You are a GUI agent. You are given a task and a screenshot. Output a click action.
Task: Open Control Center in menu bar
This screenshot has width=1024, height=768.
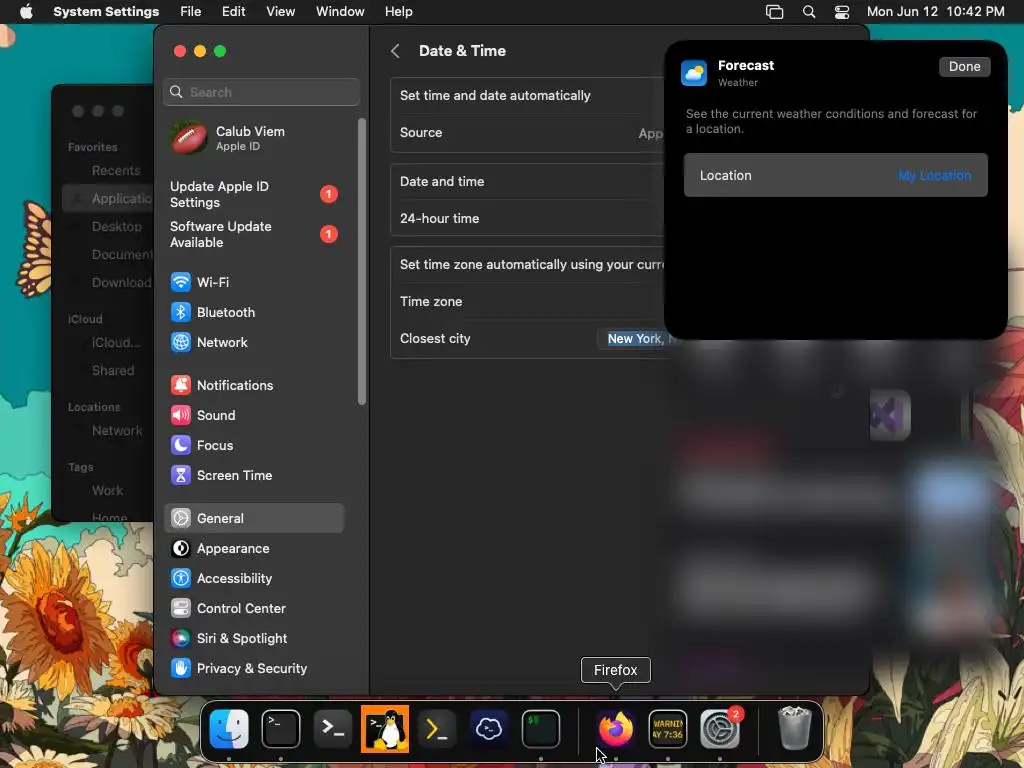coord(842,12)
